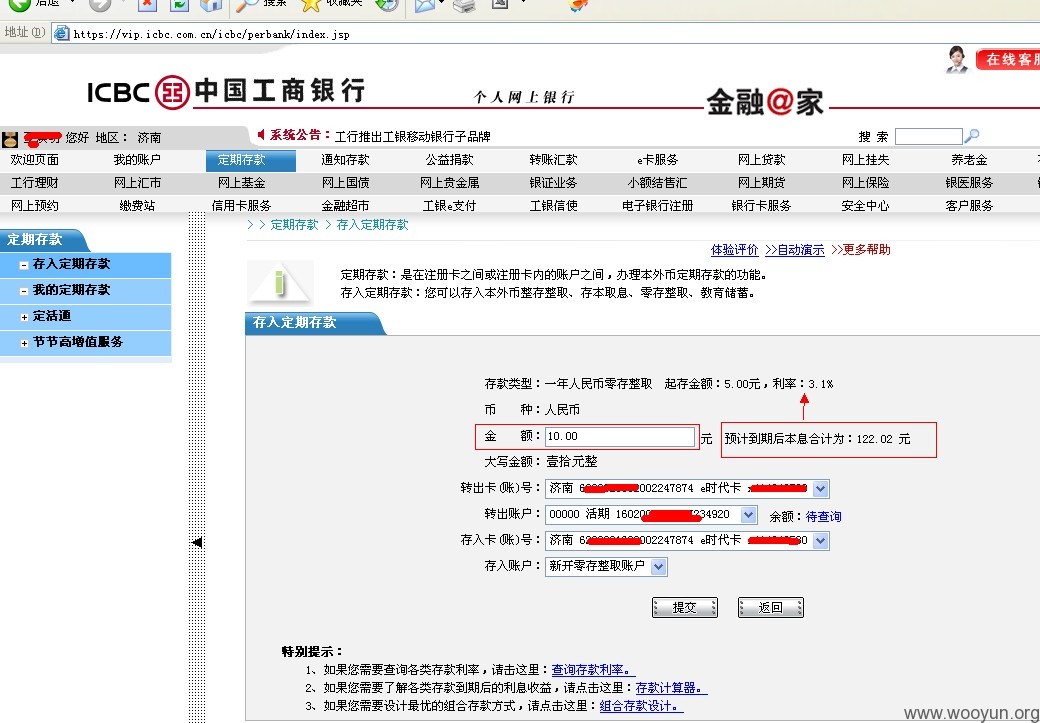Image resolution: width=1040 pixels, height=723 pixels.
Task: Open the 银证业务 menu
Action: point(554,182)
